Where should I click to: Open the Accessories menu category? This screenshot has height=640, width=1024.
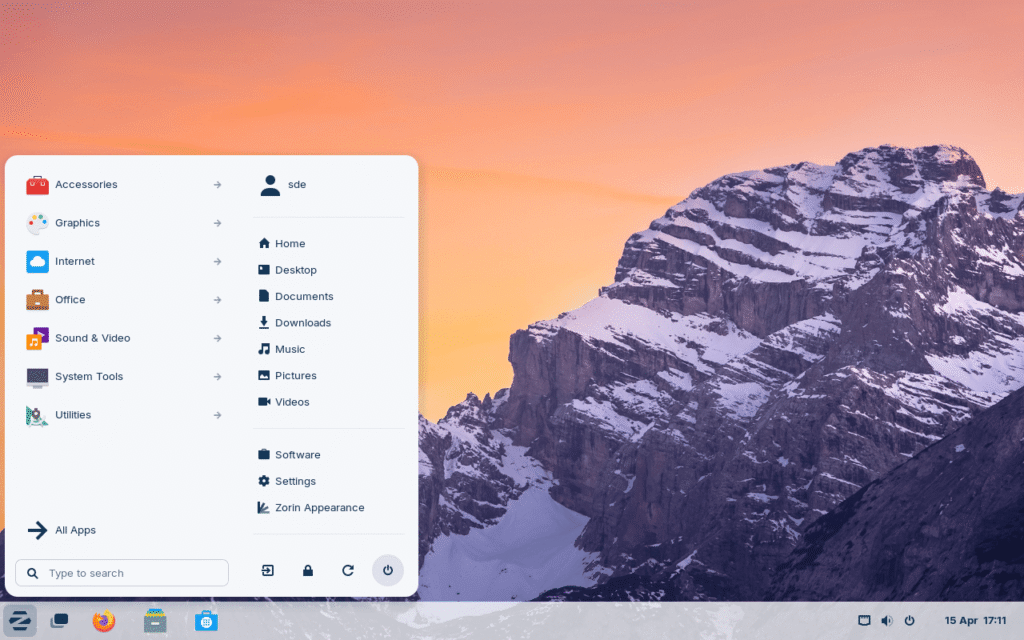(x=88, y=185)
